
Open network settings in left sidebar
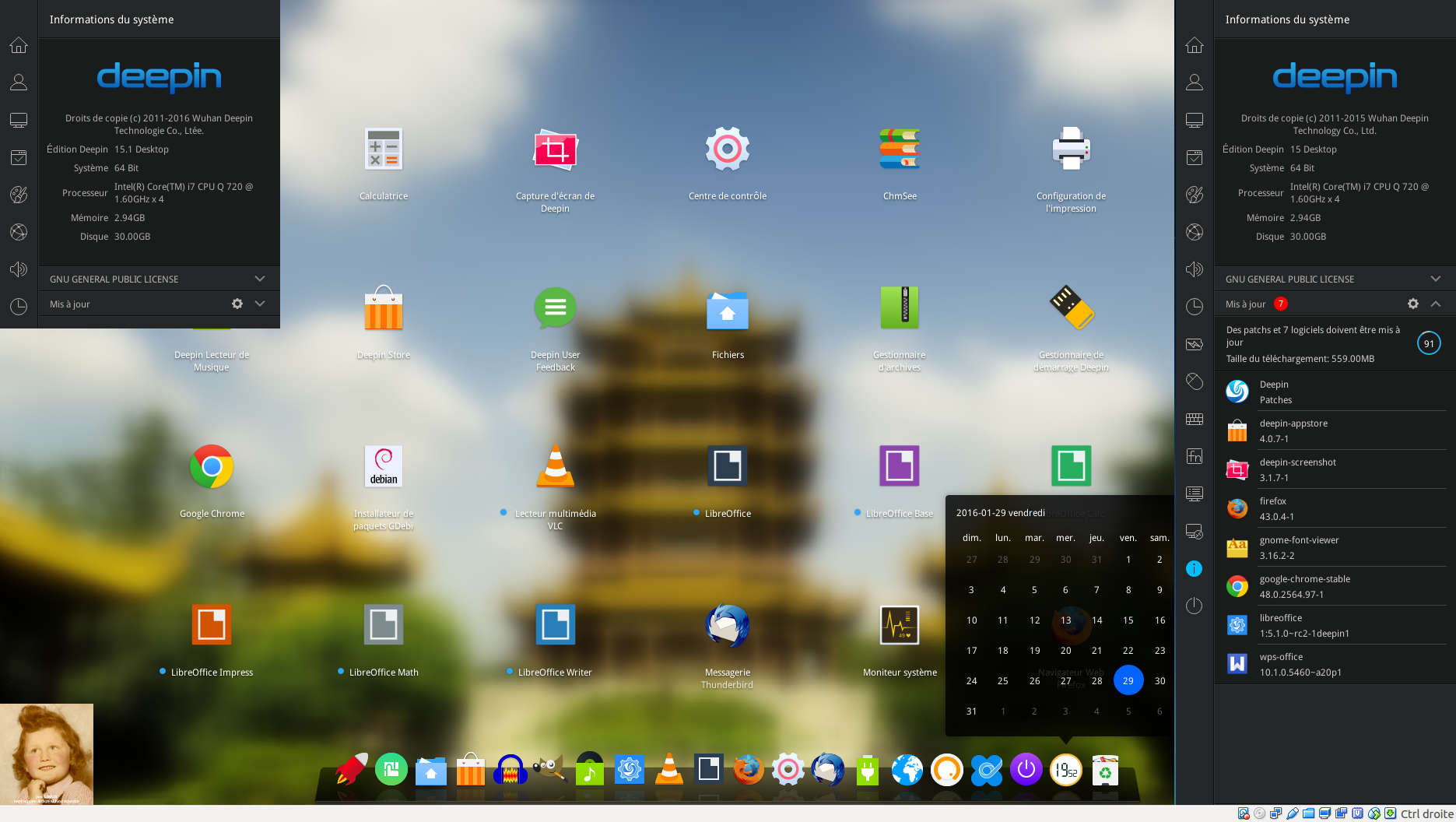[19, 232]
